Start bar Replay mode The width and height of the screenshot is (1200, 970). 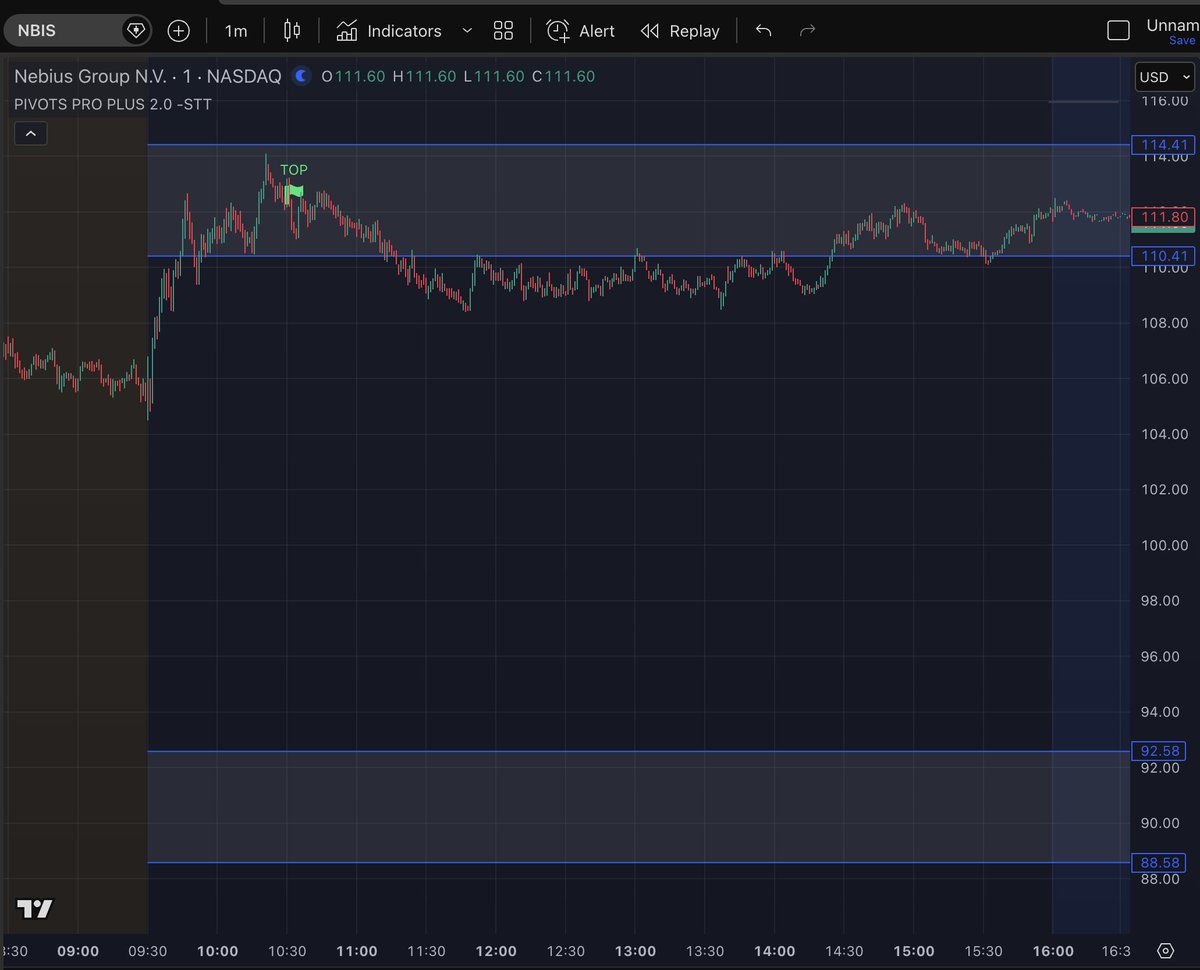[x=680, y=31]
